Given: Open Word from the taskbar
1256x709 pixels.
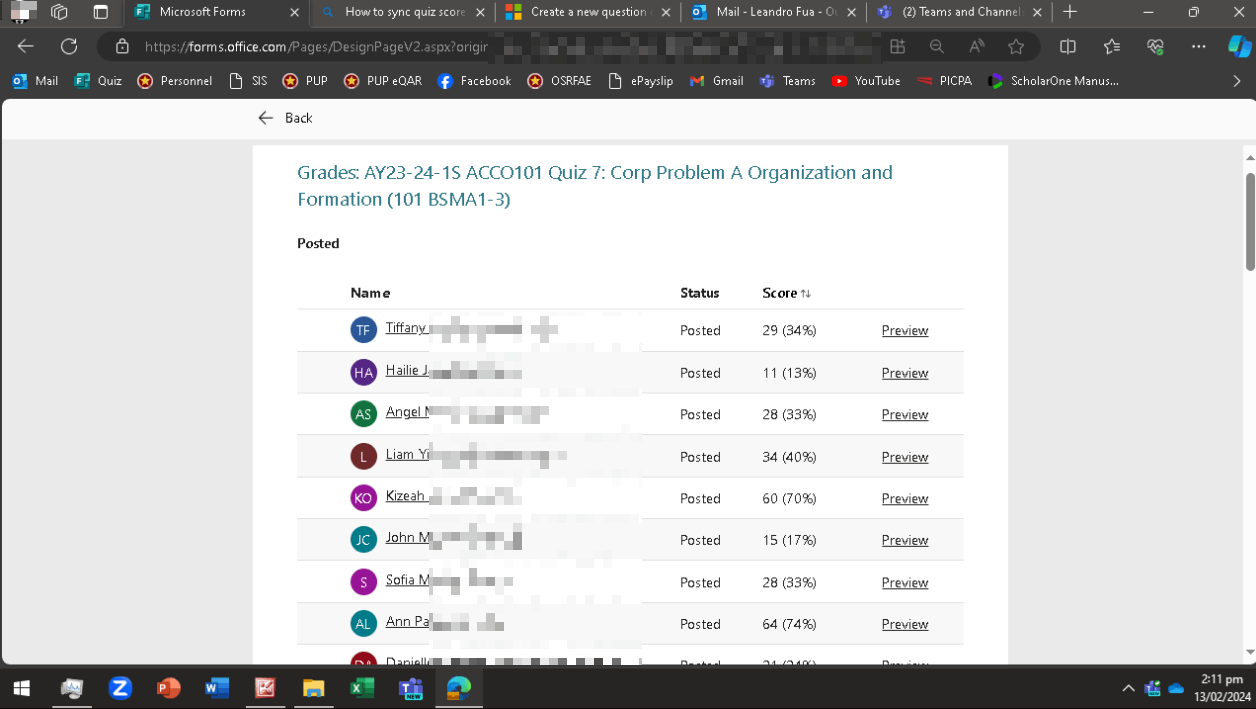Looking at the screenshot, I should [216, 688].
